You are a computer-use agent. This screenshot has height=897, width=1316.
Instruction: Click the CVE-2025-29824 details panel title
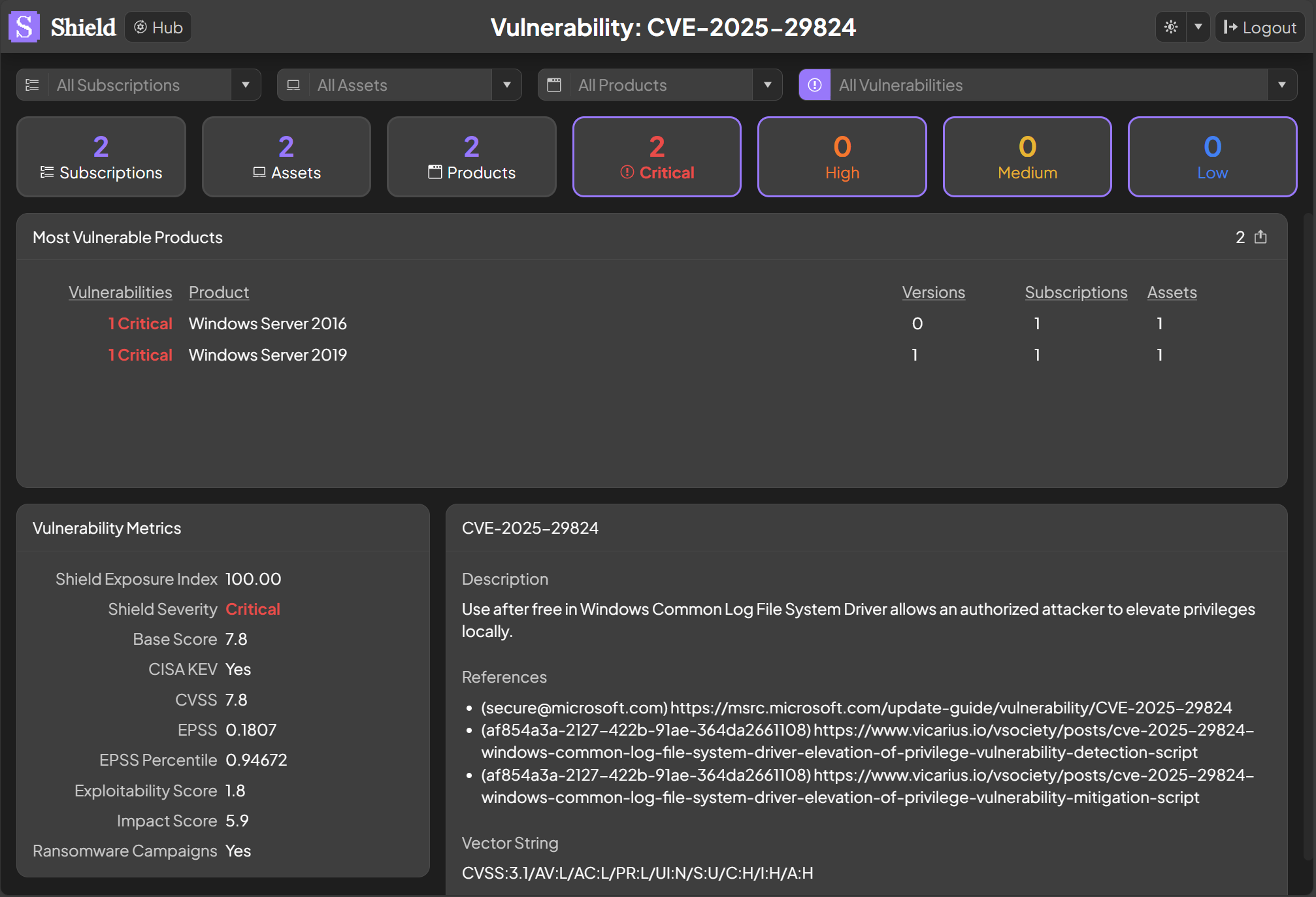[530, 528]
